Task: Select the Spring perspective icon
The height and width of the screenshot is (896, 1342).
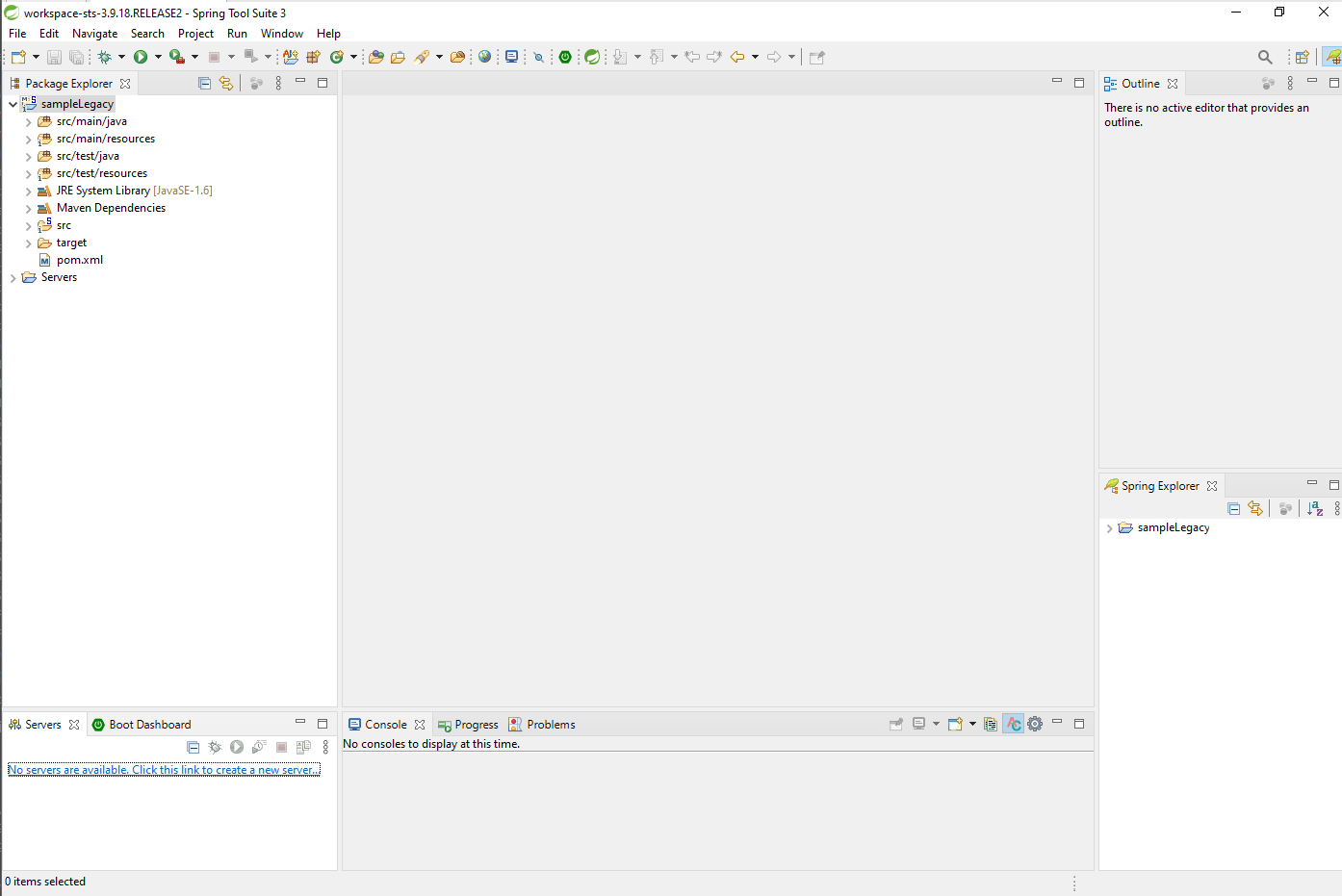Action: coord(1332,57)
